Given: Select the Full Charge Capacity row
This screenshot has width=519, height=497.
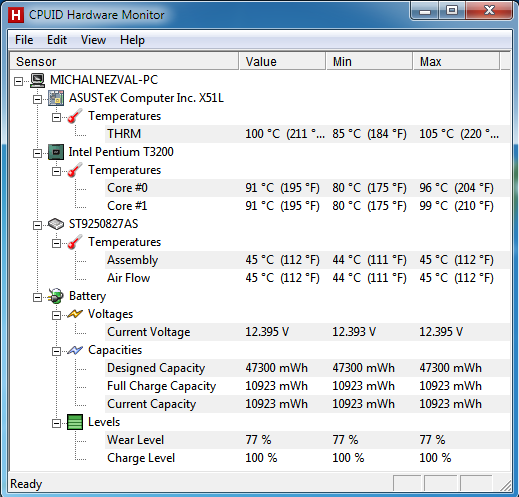Looking at the screenshot, I should pyautogui.click(x=307, y=386).
